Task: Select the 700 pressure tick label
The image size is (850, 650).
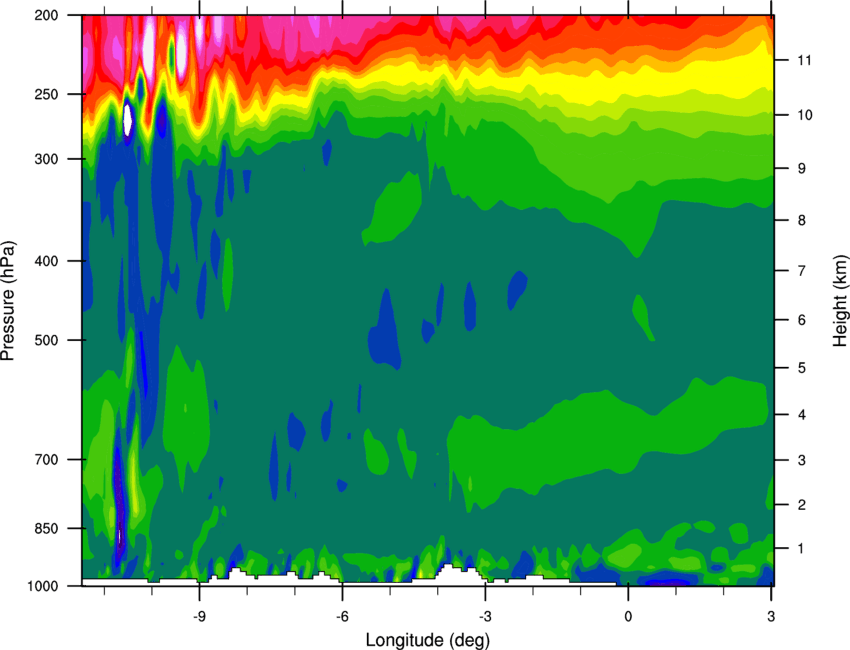Action: tap(46, 460)
